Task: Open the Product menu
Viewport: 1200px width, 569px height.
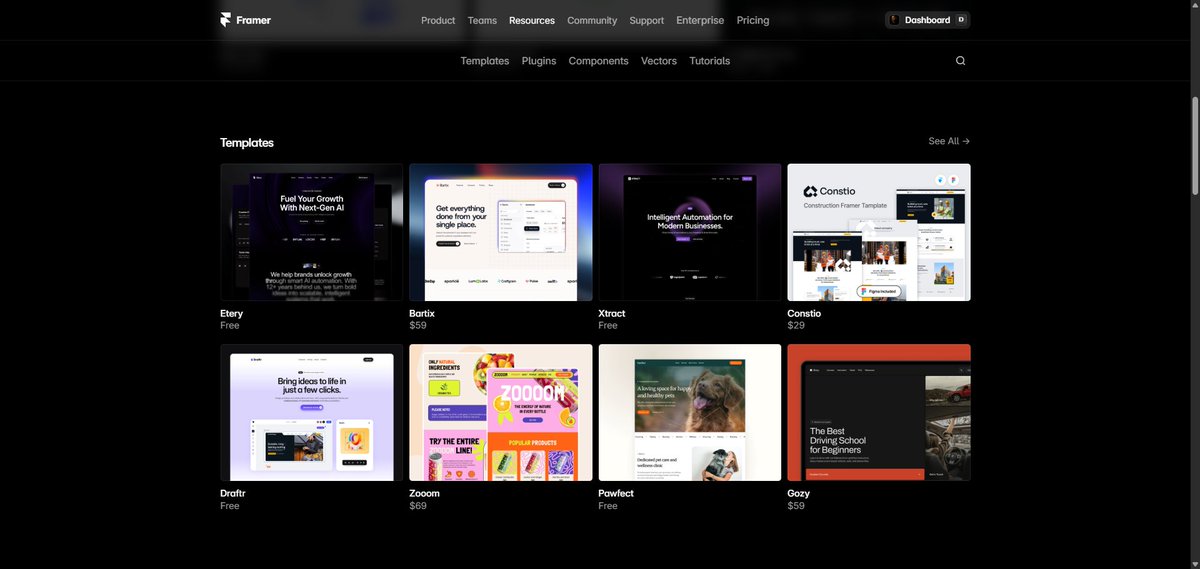Action: tap(438, 20)
